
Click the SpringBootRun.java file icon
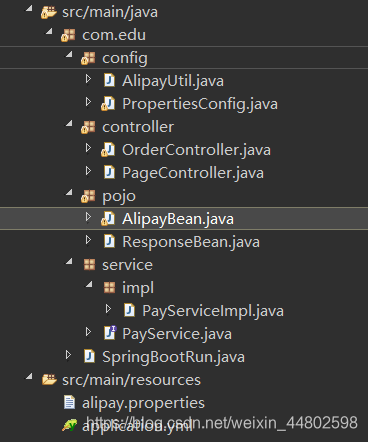pos(89,357)
